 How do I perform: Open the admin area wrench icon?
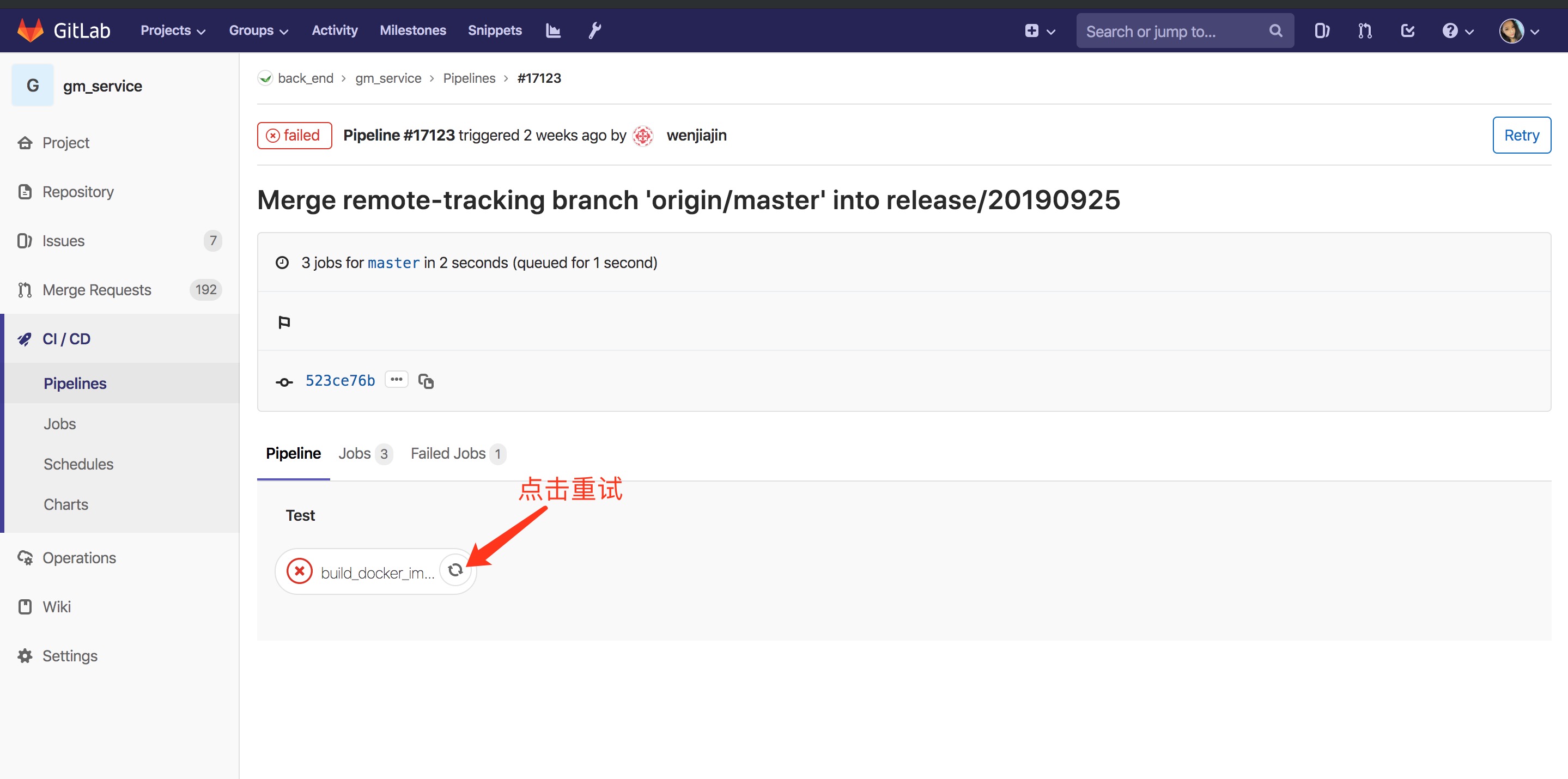595,31
